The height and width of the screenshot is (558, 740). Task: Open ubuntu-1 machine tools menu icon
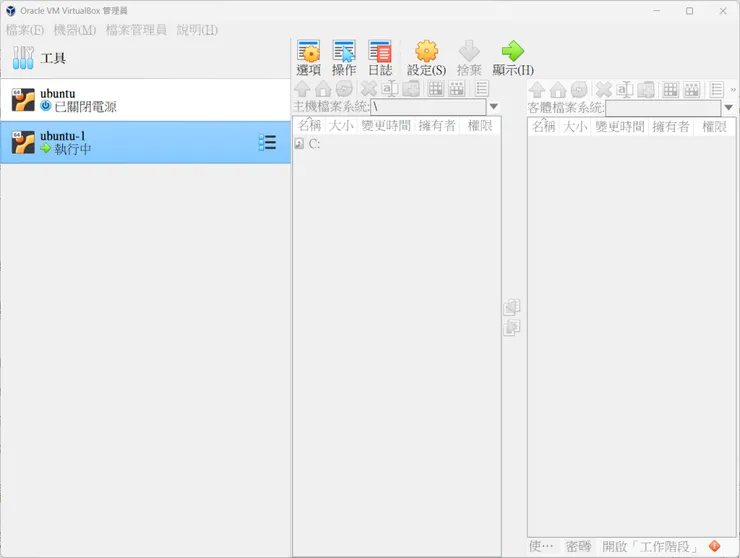pyautogui.click(x=268, y=142)
